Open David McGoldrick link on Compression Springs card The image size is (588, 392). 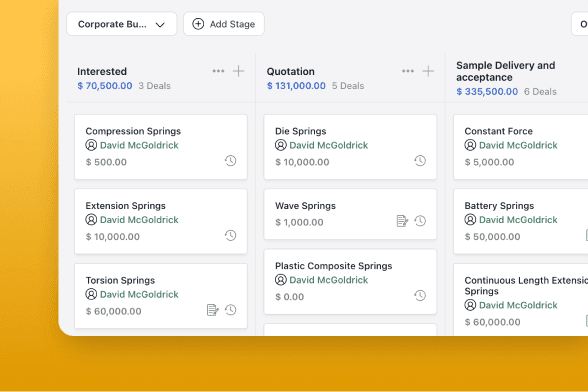139,145
